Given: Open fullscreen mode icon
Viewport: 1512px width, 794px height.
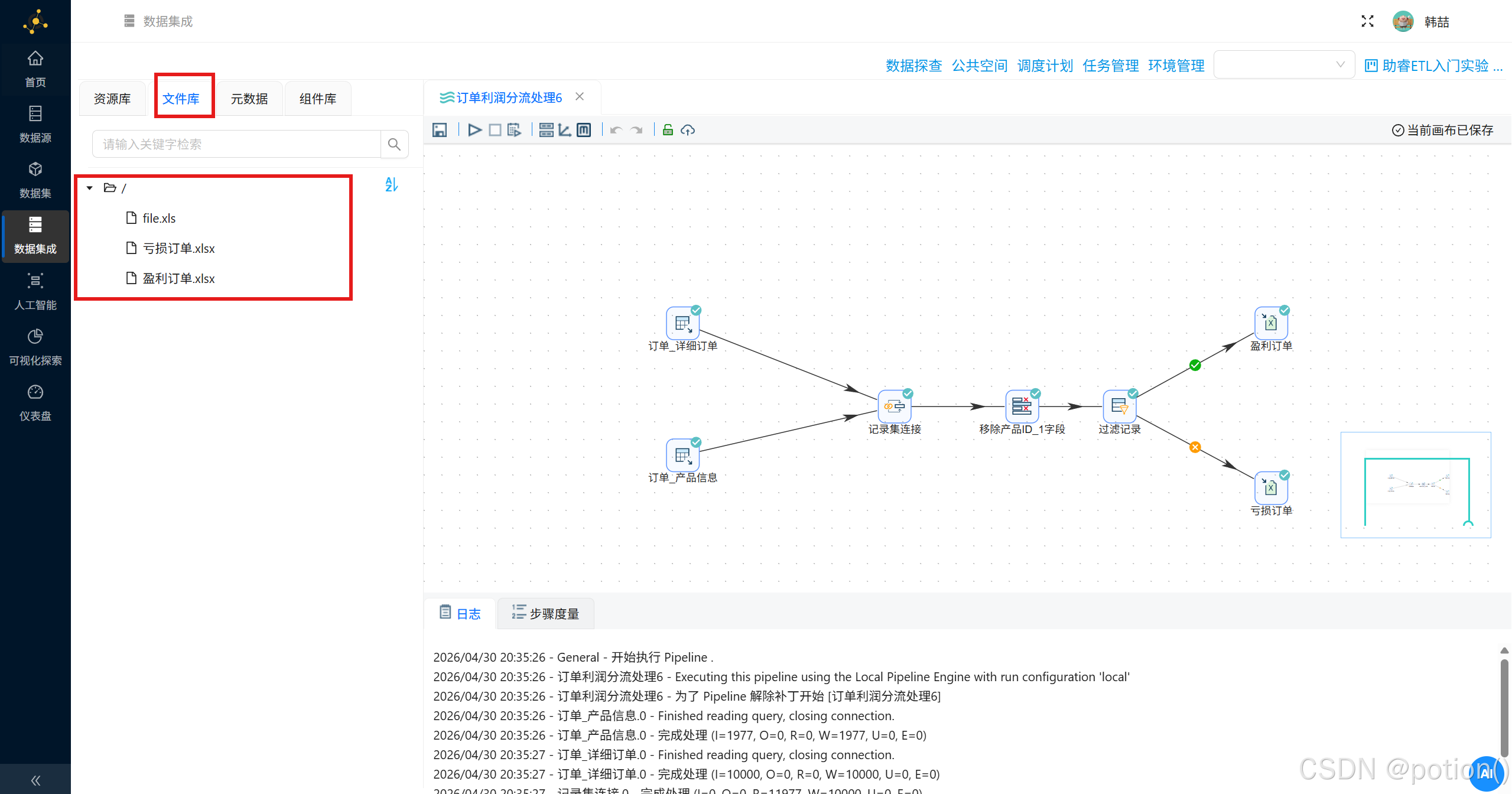Looking at the screenshot, I should 1367,22.
